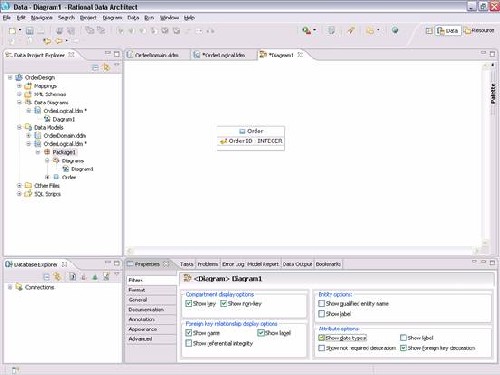Screen dimensions: 500x375
Task: Enable Show not required decoration checkbox
Action: tap(321, 348)
